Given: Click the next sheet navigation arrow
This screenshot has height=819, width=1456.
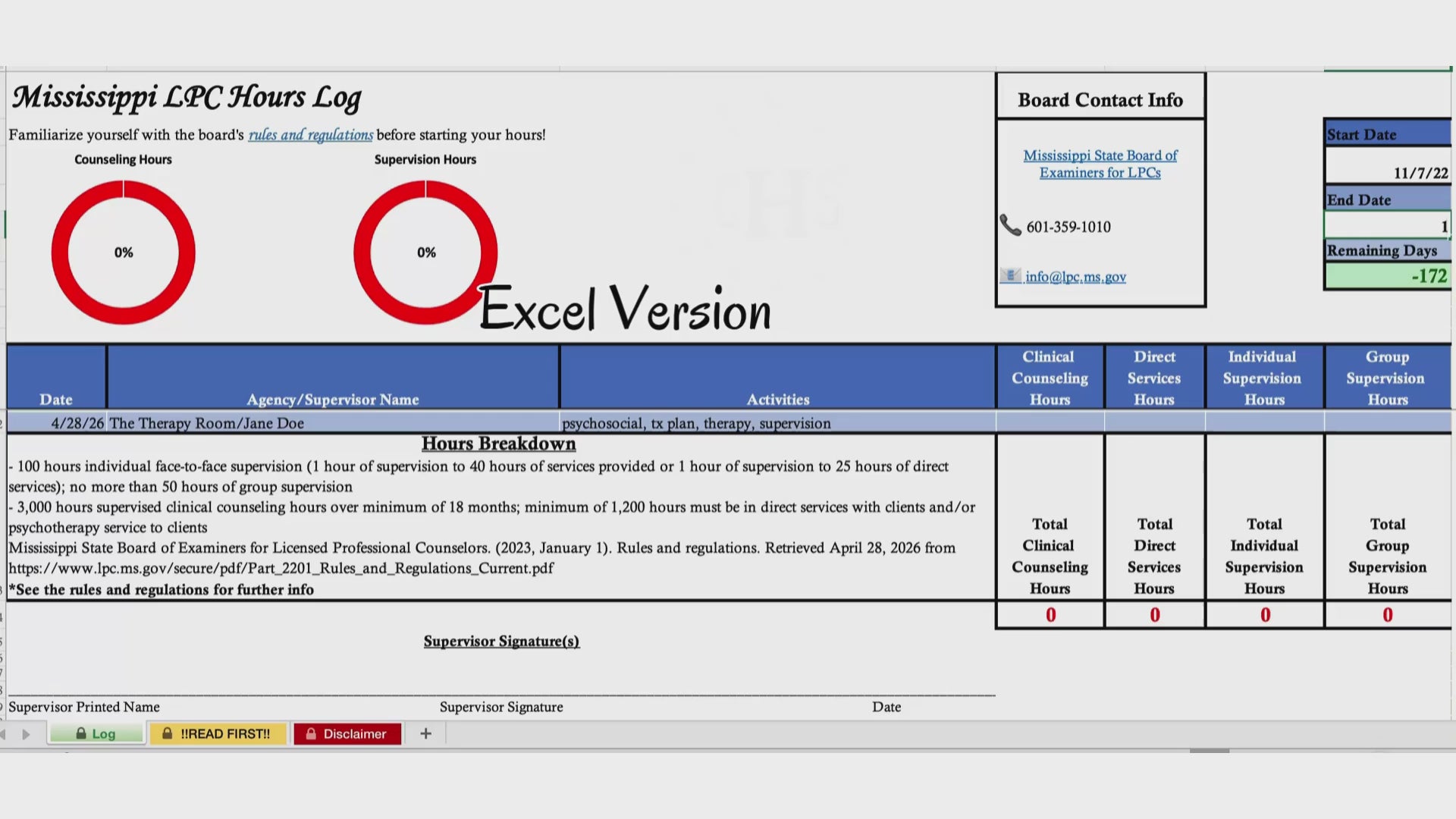Looking at the screenshot, I should pyautogui.click(x=26, y=734).
